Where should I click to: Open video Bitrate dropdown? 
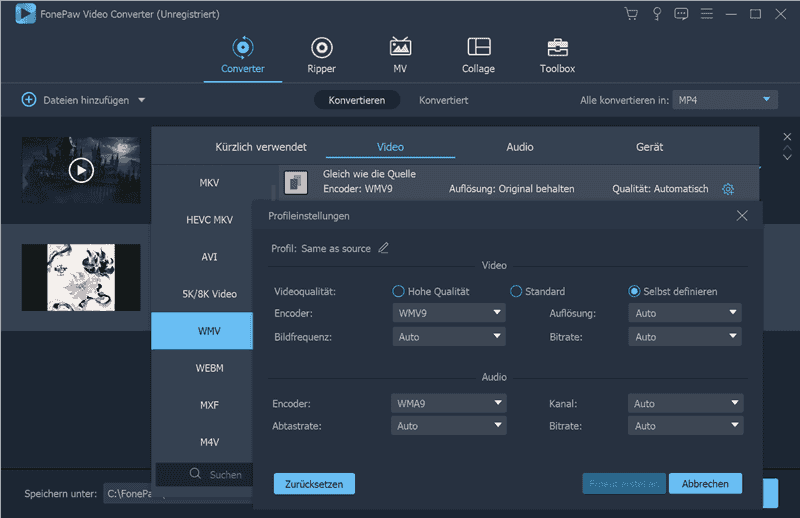[x=685, y=336]
